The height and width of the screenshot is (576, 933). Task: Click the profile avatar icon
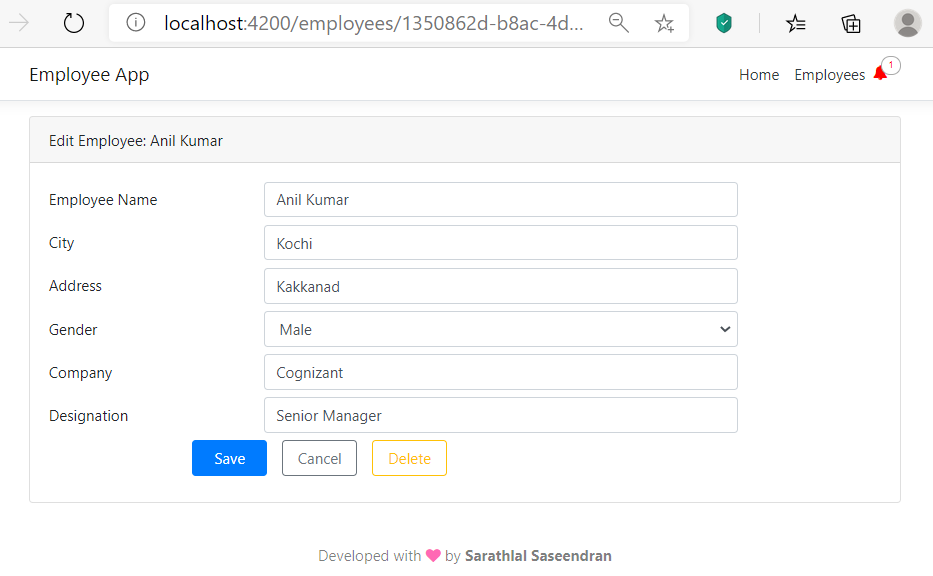point(907,22)
